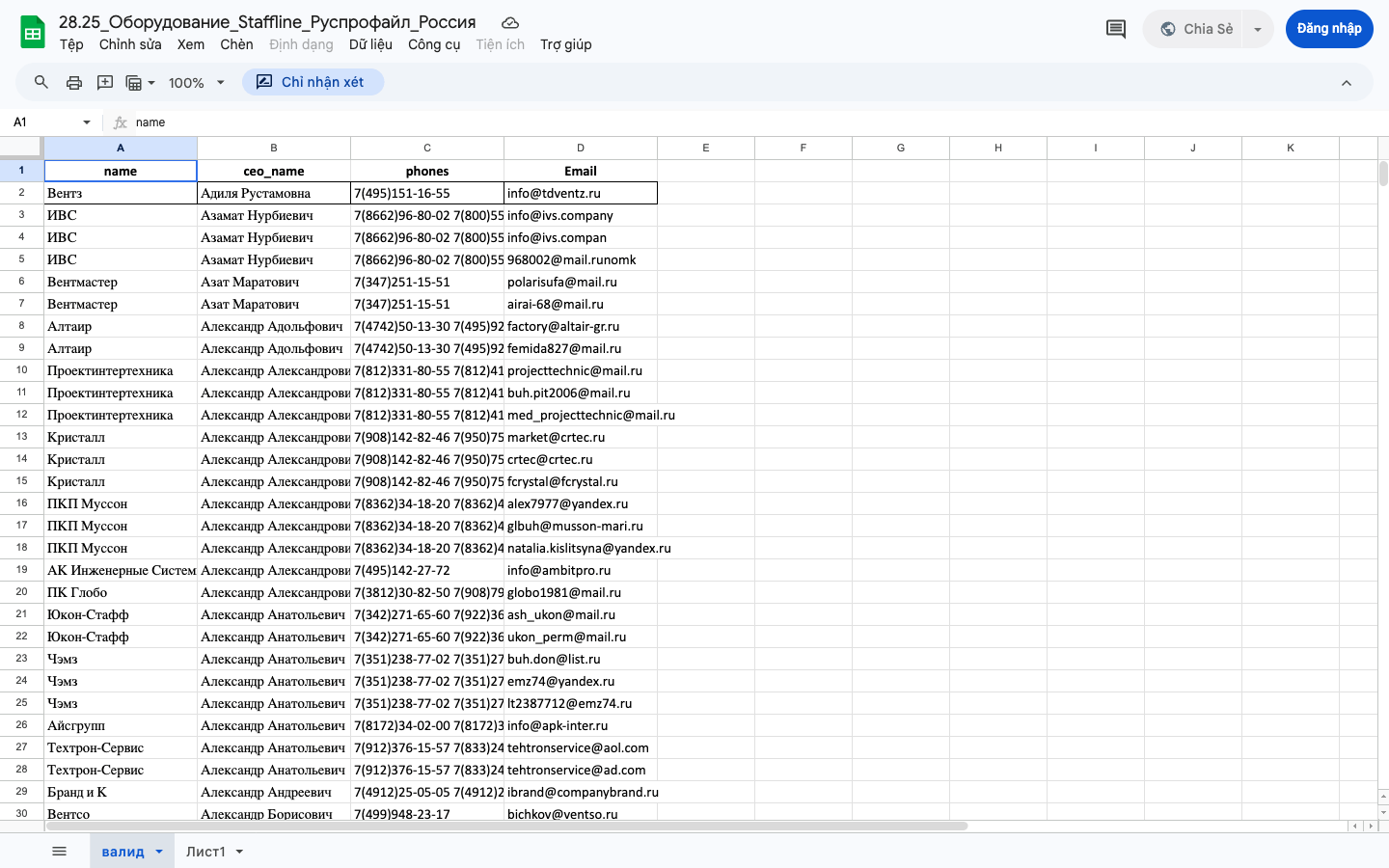The width and height of the screenshot is (1389, 868).
Task: Select cell factory@altair-gr.ru
Action: 581,326
